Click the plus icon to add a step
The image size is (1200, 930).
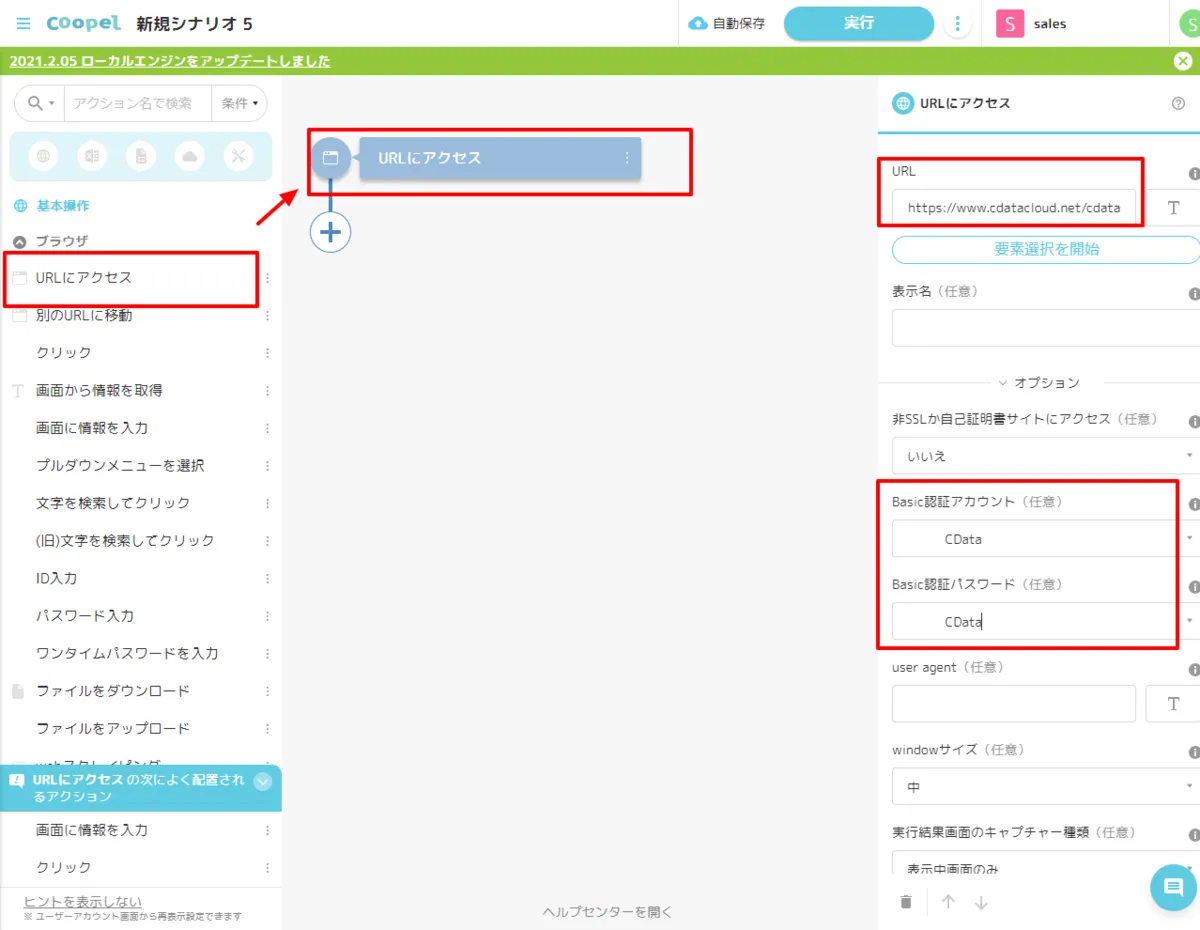click(x=330, y=233)
